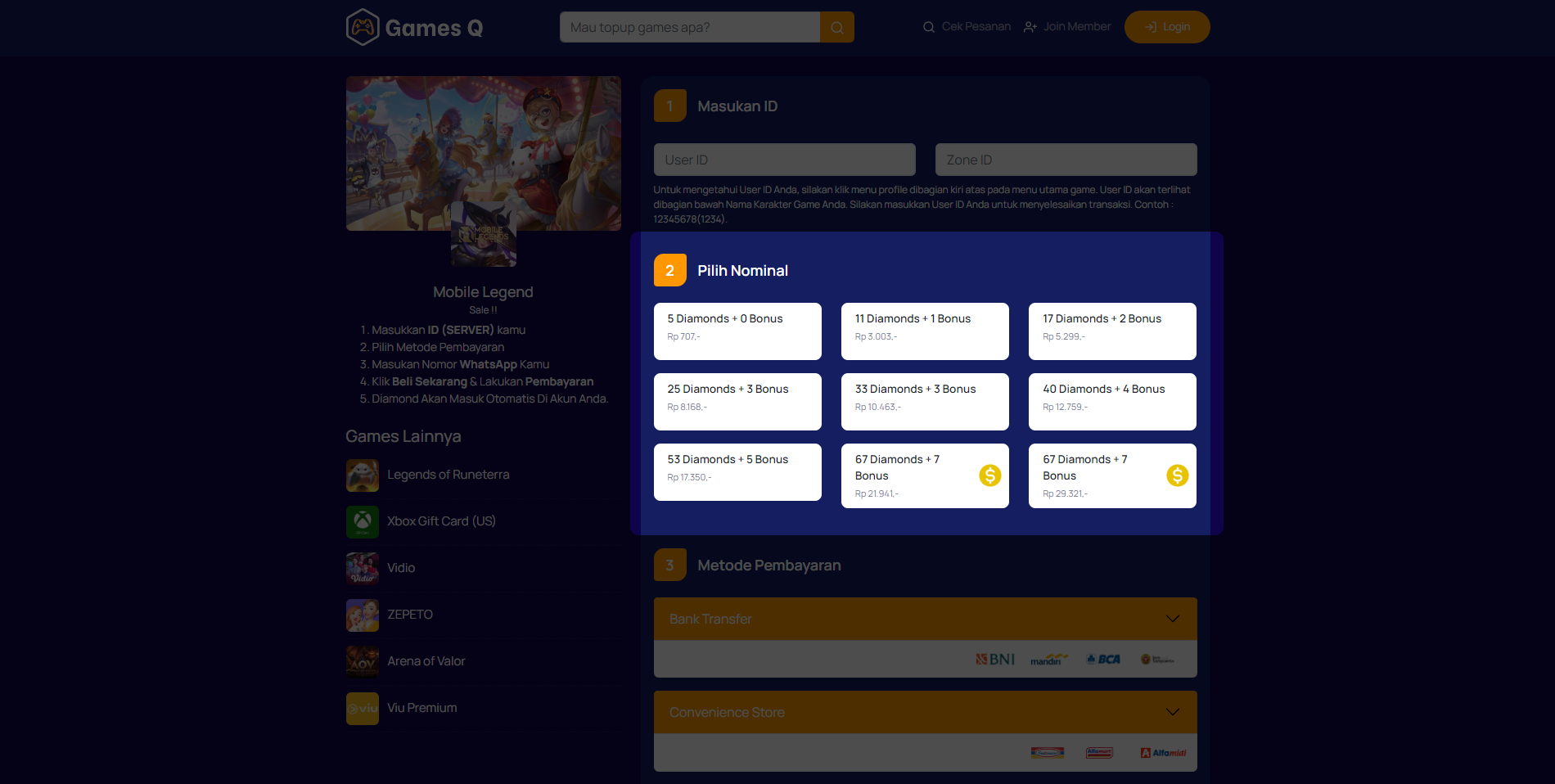Expand the Convenience Store payment section
Screen dimensions: 1555x784
[925, 712]
